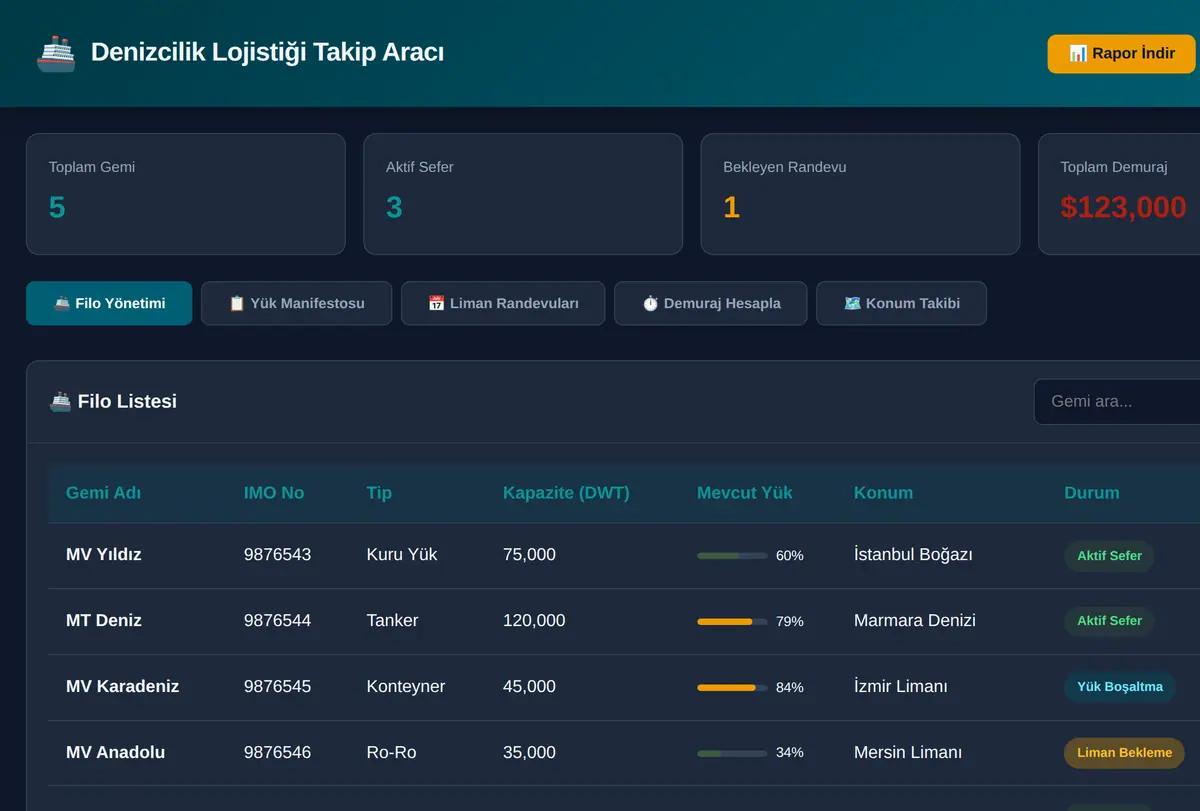Click the ship icon beside Filo Listesi
The height and width of the screenshot is (811, 1200).
[x=60, y=402]
